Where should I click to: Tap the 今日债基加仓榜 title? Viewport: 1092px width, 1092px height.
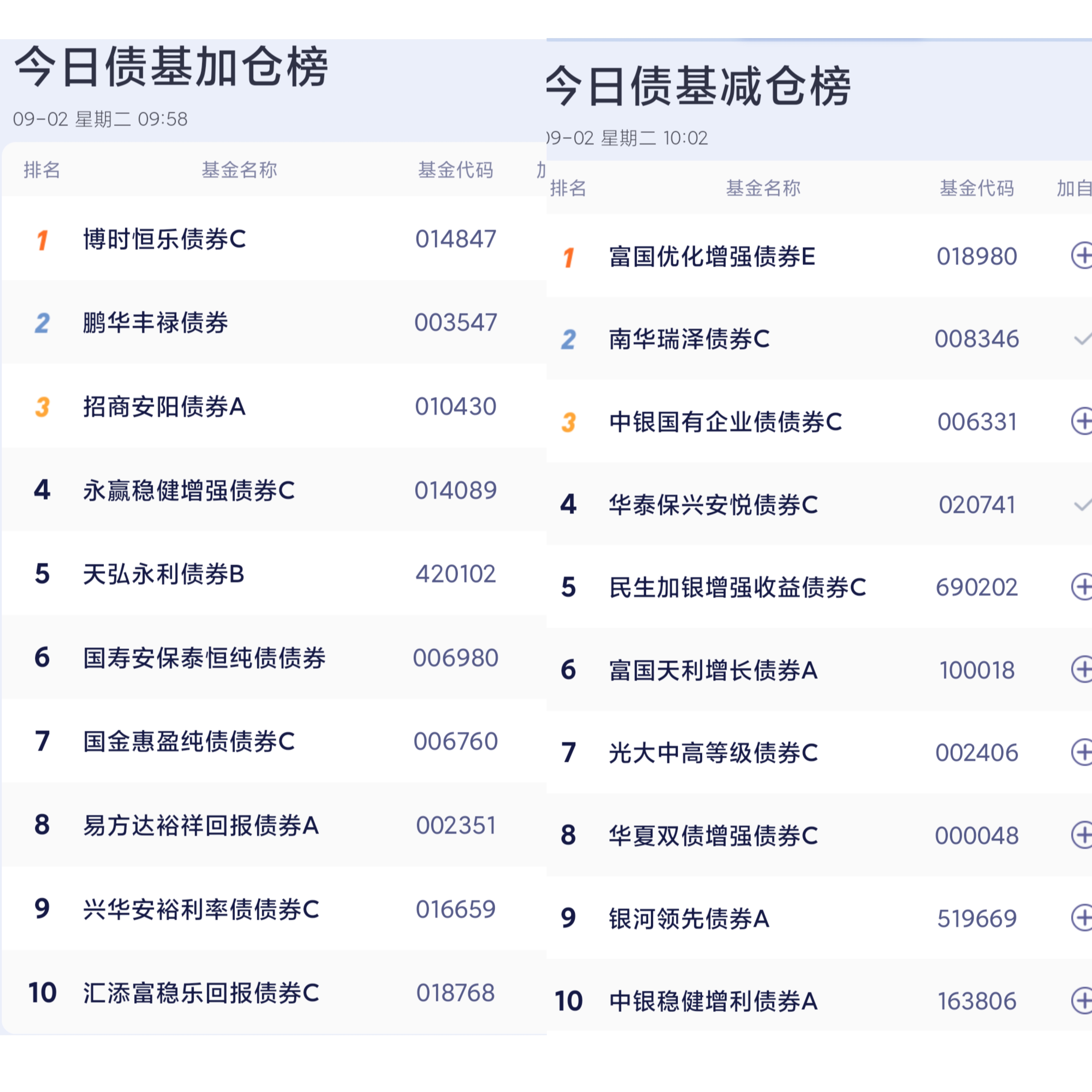pyautogui.click(x=171, y=67)
